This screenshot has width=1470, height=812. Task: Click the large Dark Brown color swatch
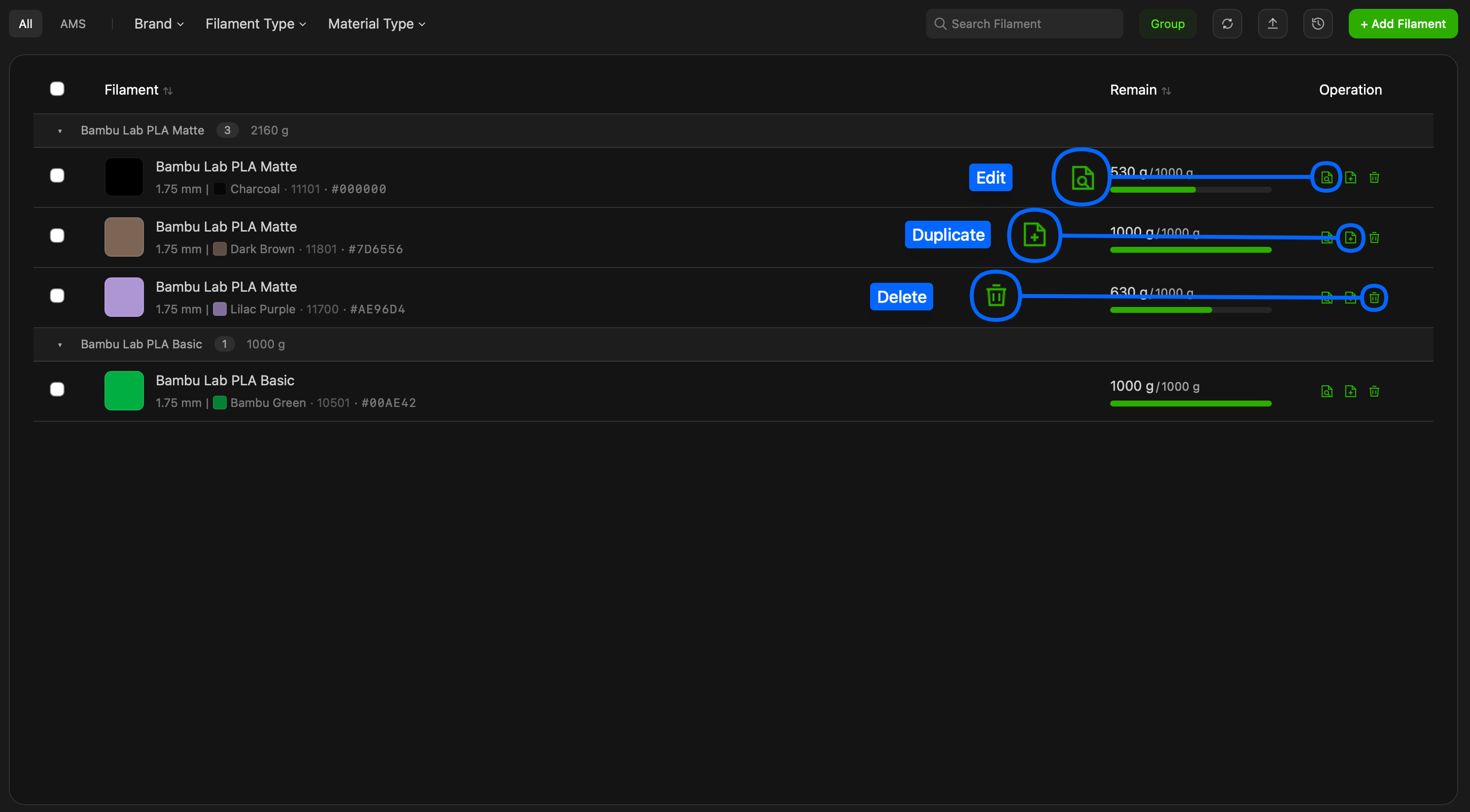[124, 237]
